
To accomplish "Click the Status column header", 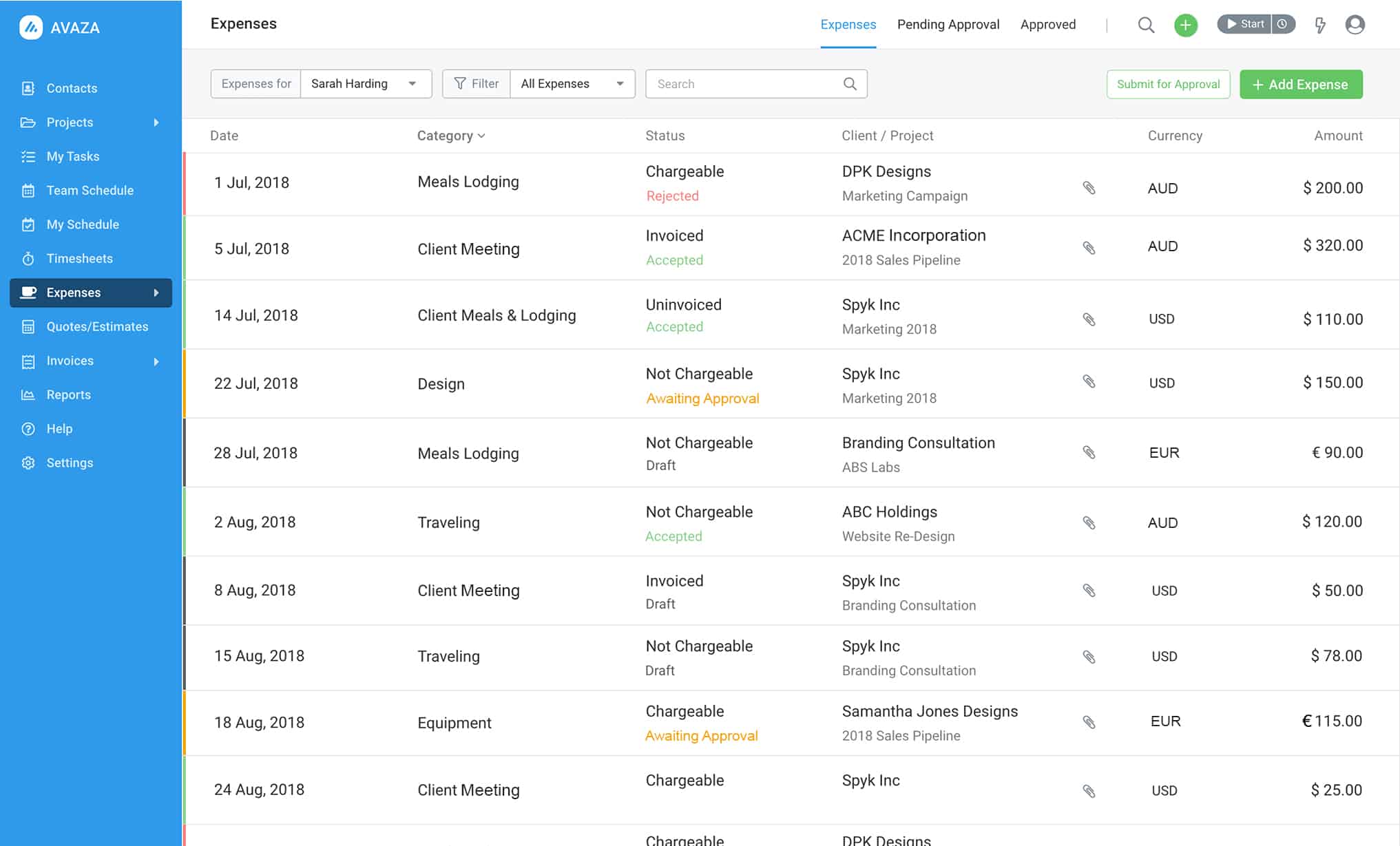I will (665, 136).
